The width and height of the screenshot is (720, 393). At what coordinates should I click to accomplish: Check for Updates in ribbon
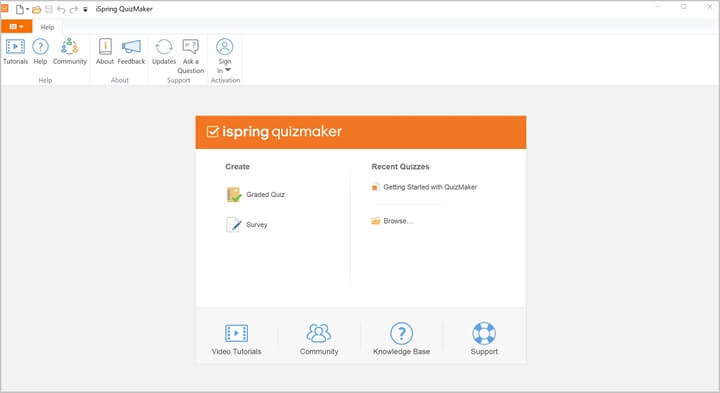click(164, 51)
